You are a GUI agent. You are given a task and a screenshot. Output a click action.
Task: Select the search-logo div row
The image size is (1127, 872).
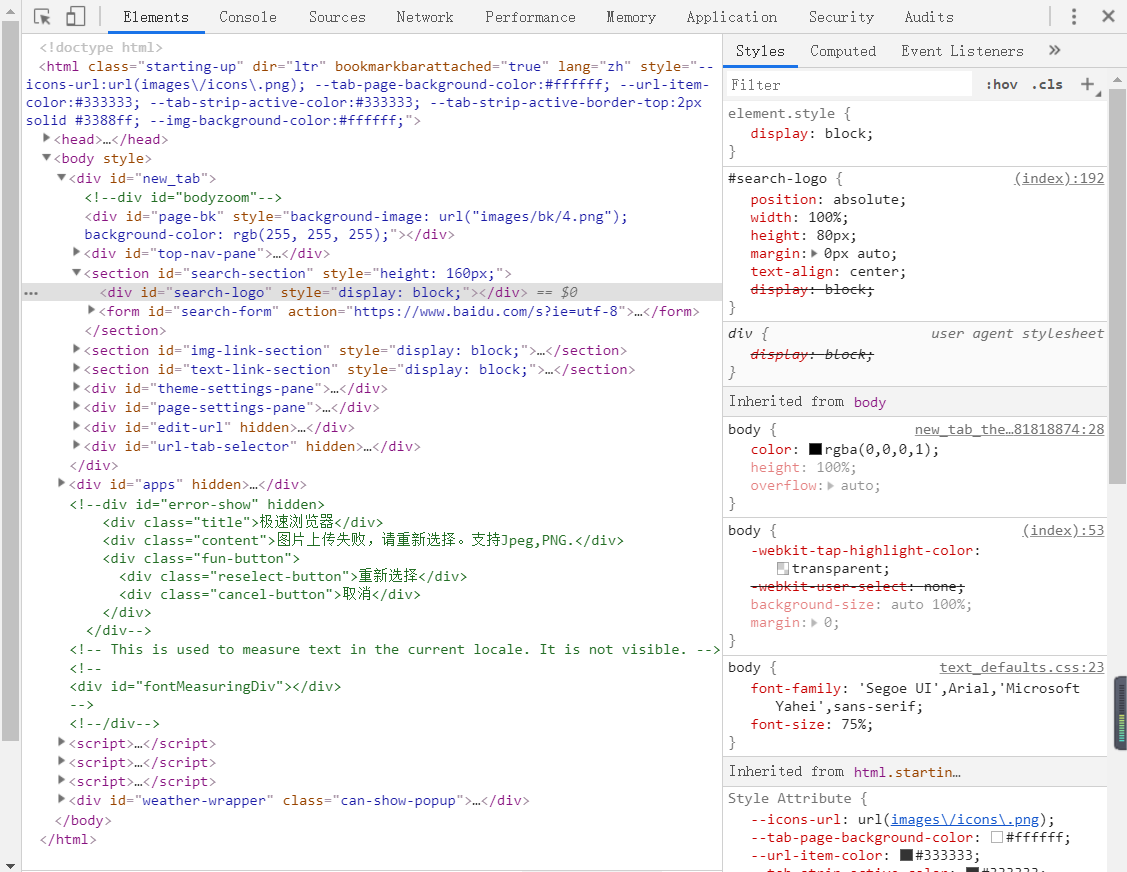pyautogui.click(x=372, y=292)
